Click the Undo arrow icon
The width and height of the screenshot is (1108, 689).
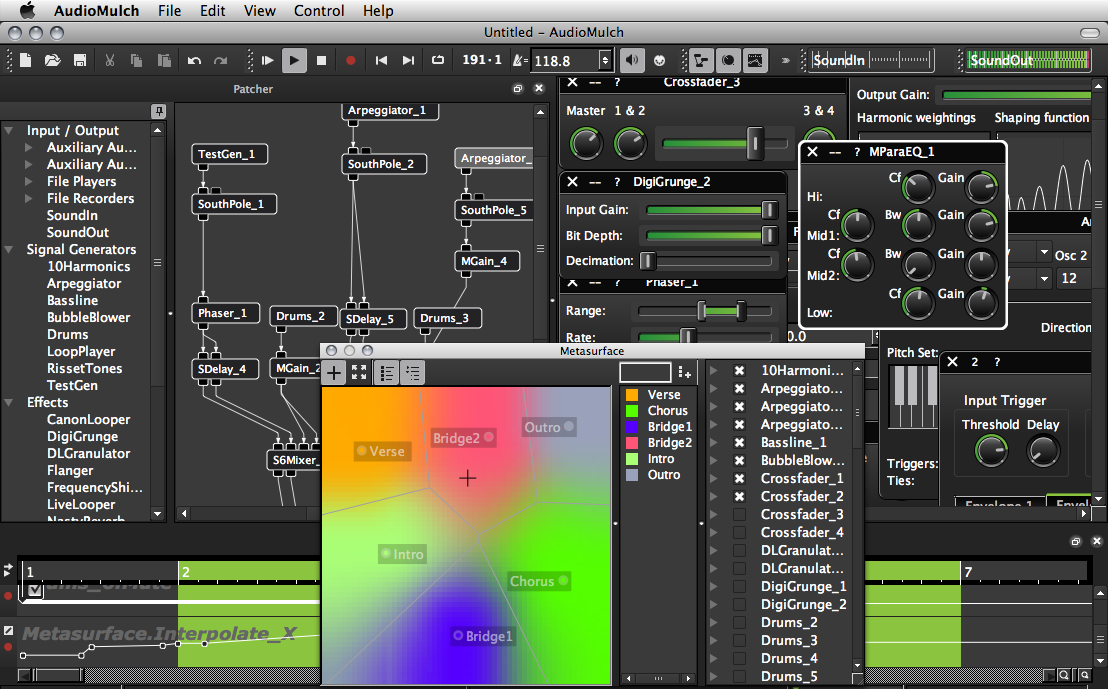pos(194,60)
